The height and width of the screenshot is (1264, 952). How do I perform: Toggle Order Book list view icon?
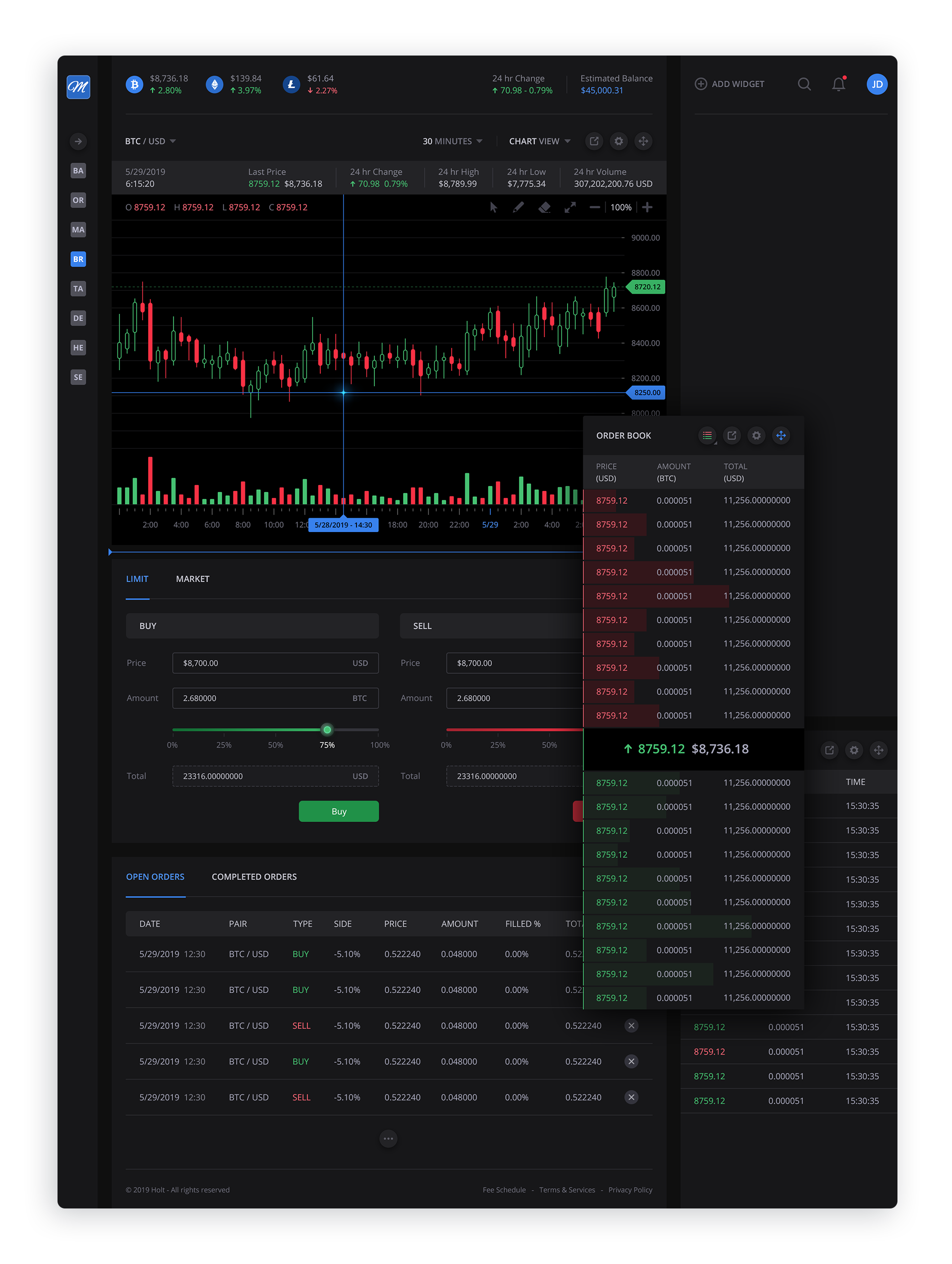point(708,435)
